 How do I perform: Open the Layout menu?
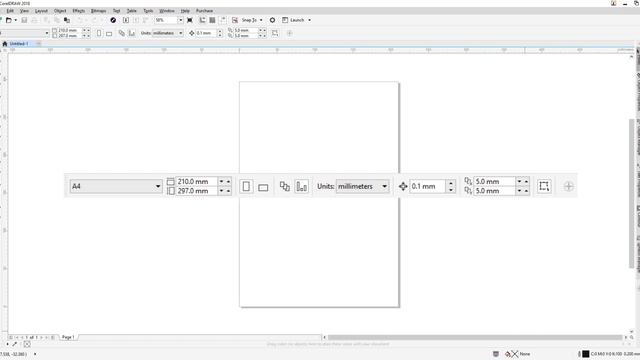coord(41,11)
